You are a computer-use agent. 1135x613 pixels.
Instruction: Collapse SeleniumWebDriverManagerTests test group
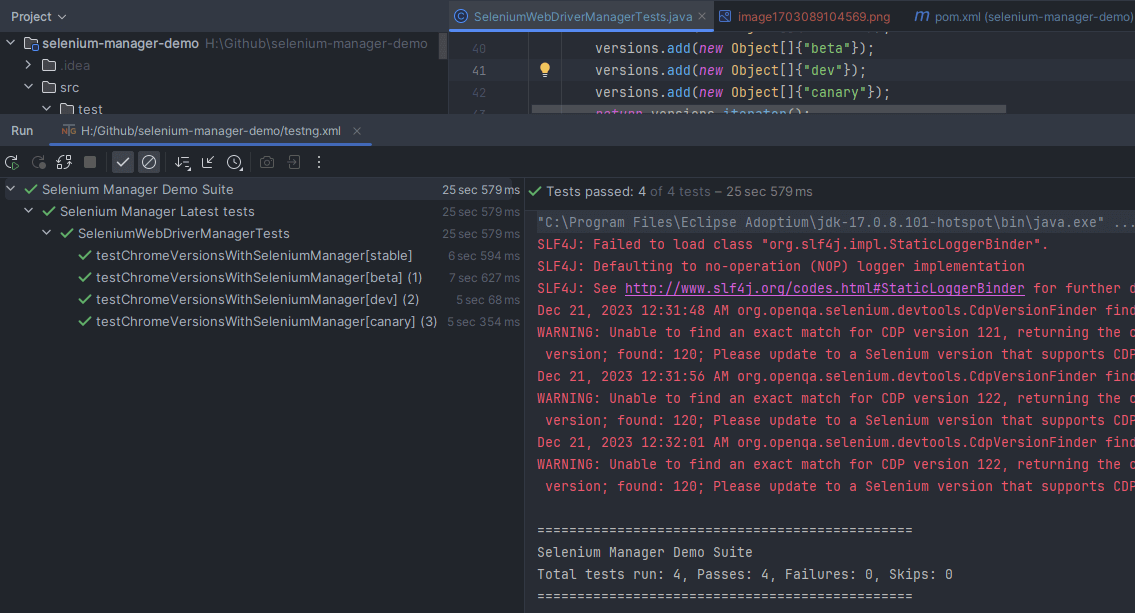pos(45,232)
